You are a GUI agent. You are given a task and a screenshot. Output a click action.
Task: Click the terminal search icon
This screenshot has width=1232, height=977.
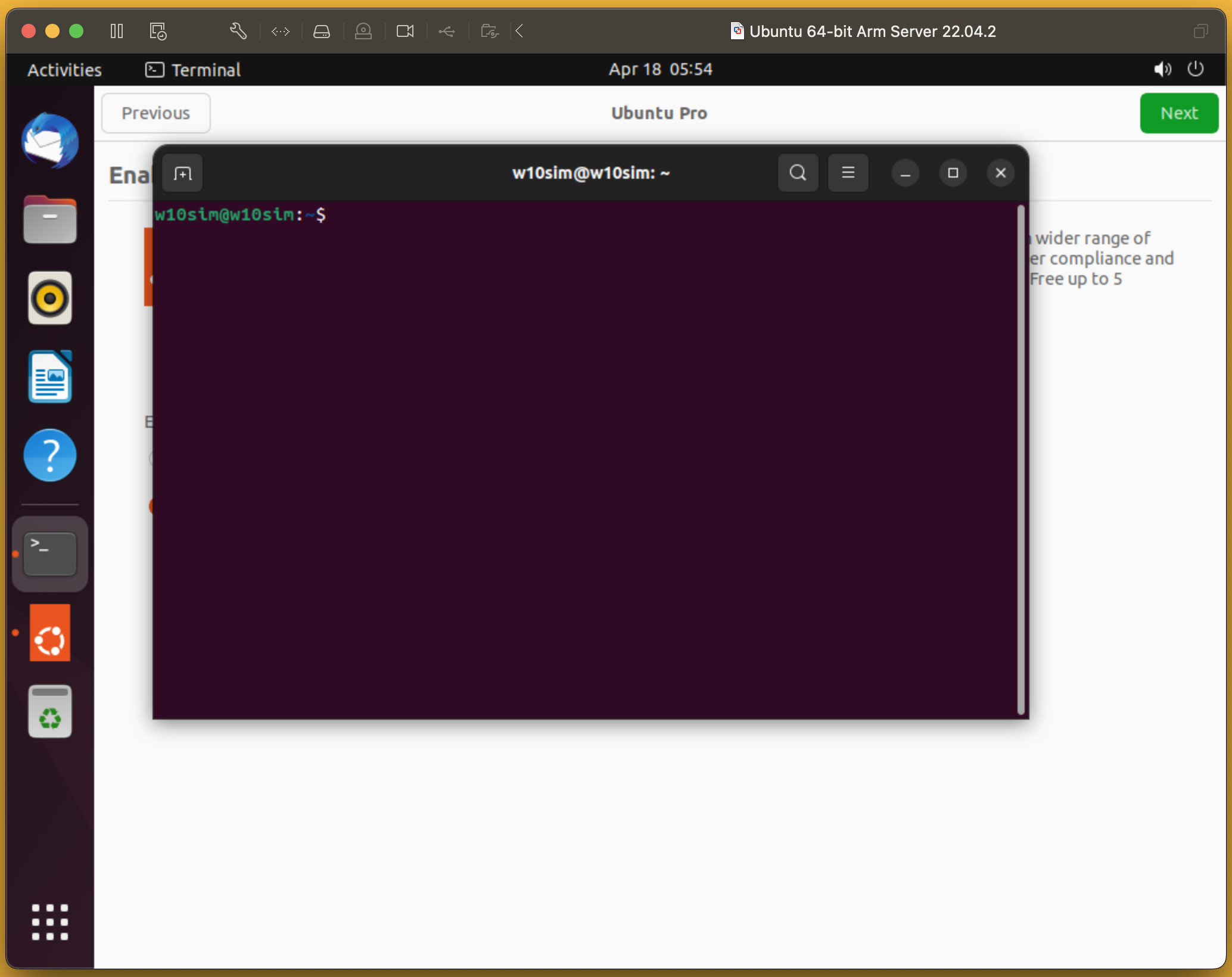(x=798, y=173)
